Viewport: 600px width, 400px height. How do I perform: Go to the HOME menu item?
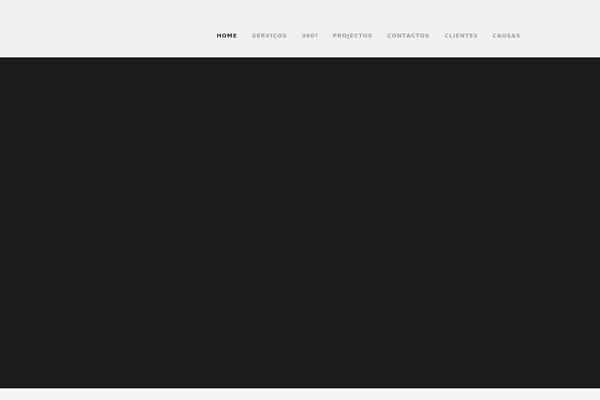coord(227,36)
